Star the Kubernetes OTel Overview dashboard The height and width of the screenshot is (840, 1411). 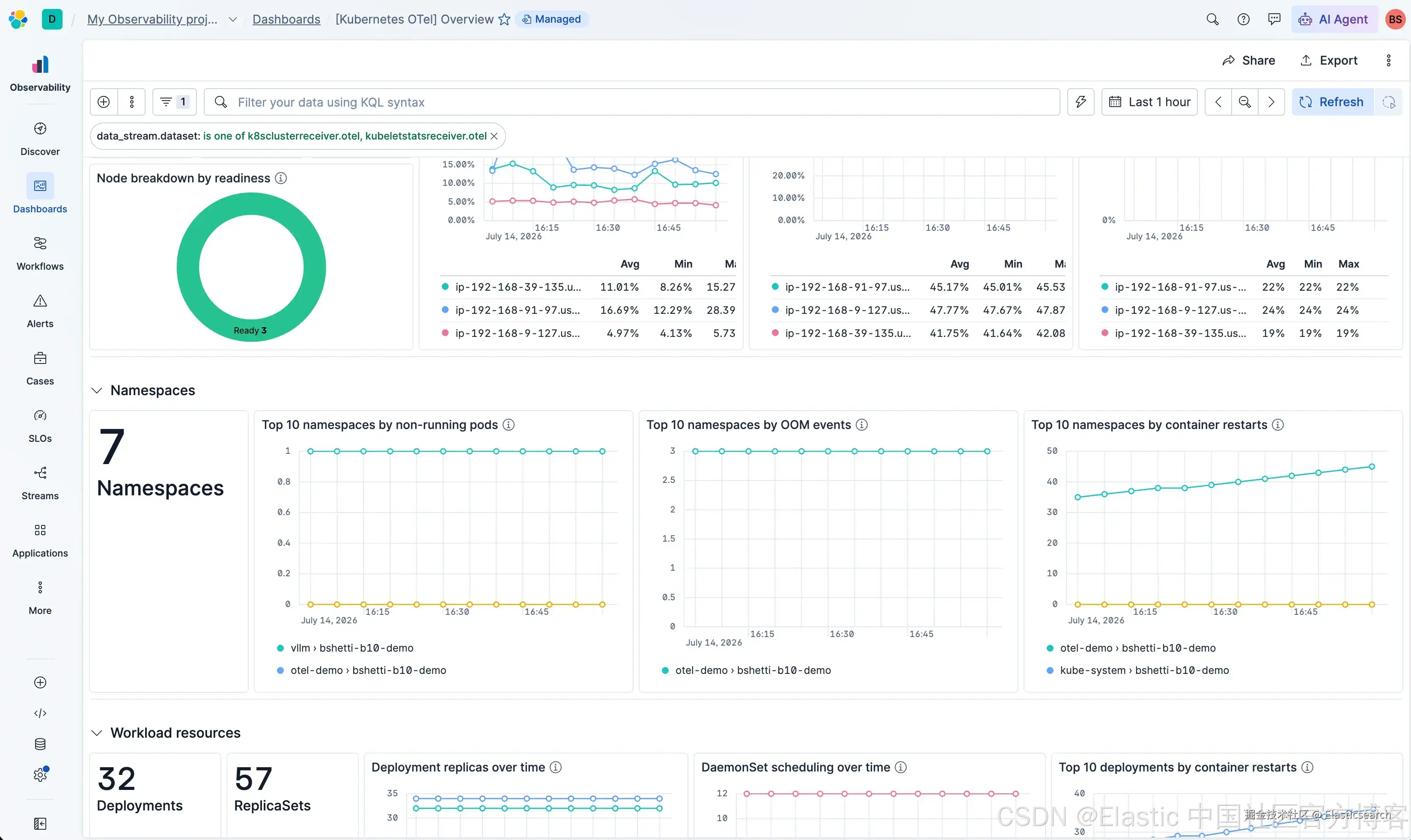tap(504, 19)
